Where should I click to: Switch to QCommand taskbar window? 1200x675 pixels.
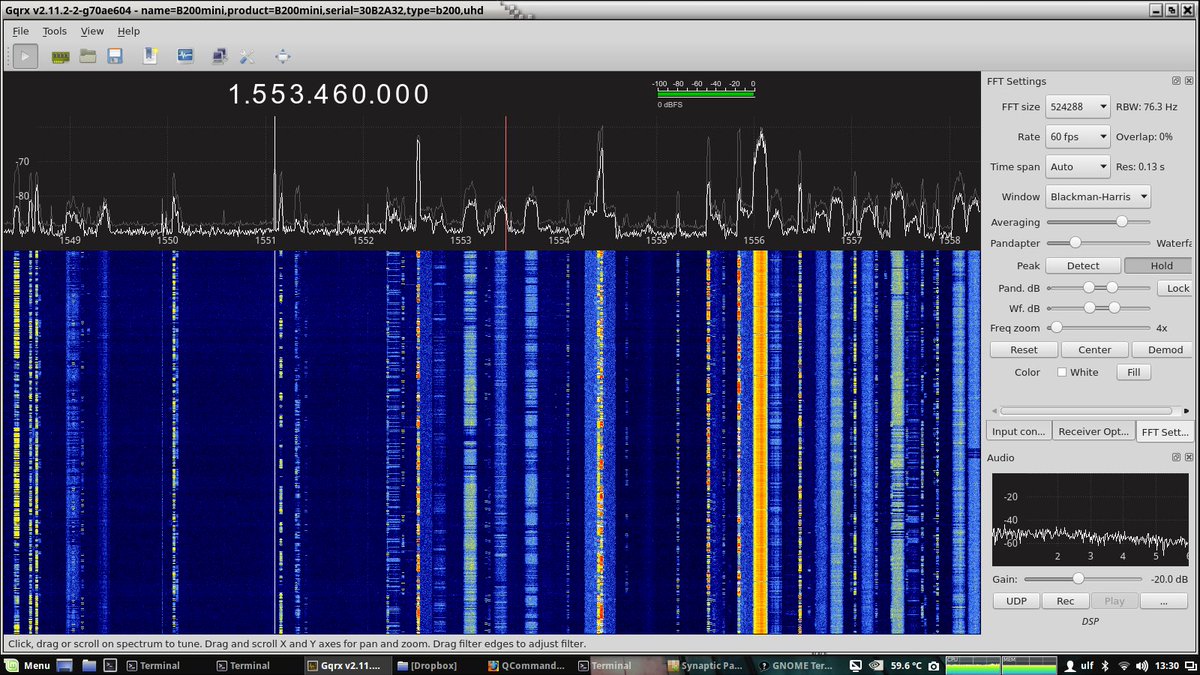coord(527,665)
